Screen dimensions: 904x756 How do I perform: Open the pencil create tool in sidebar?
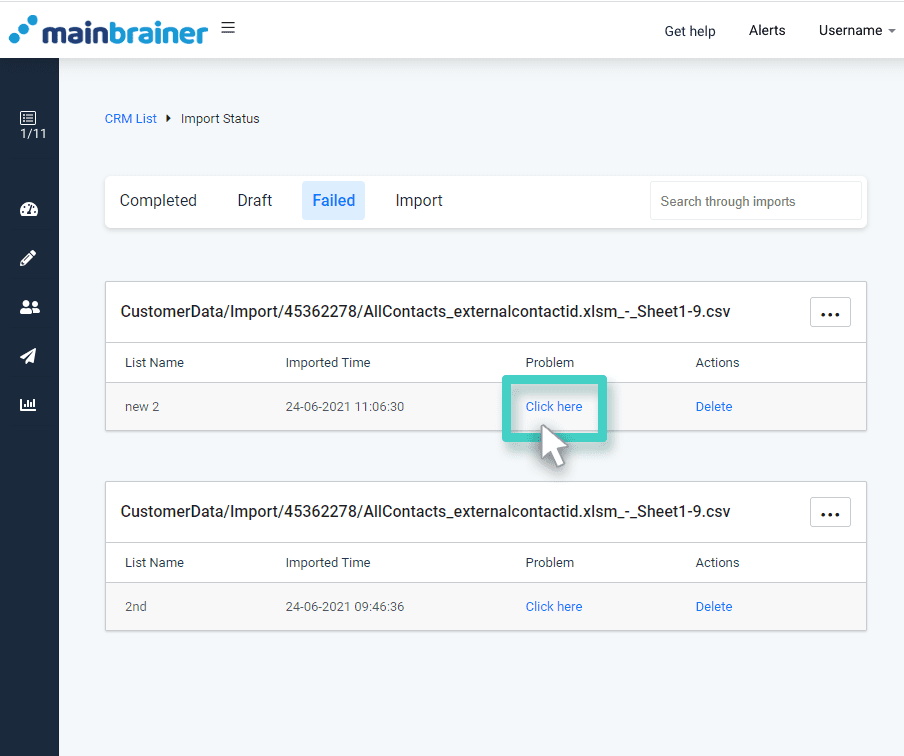coord(29,258)
